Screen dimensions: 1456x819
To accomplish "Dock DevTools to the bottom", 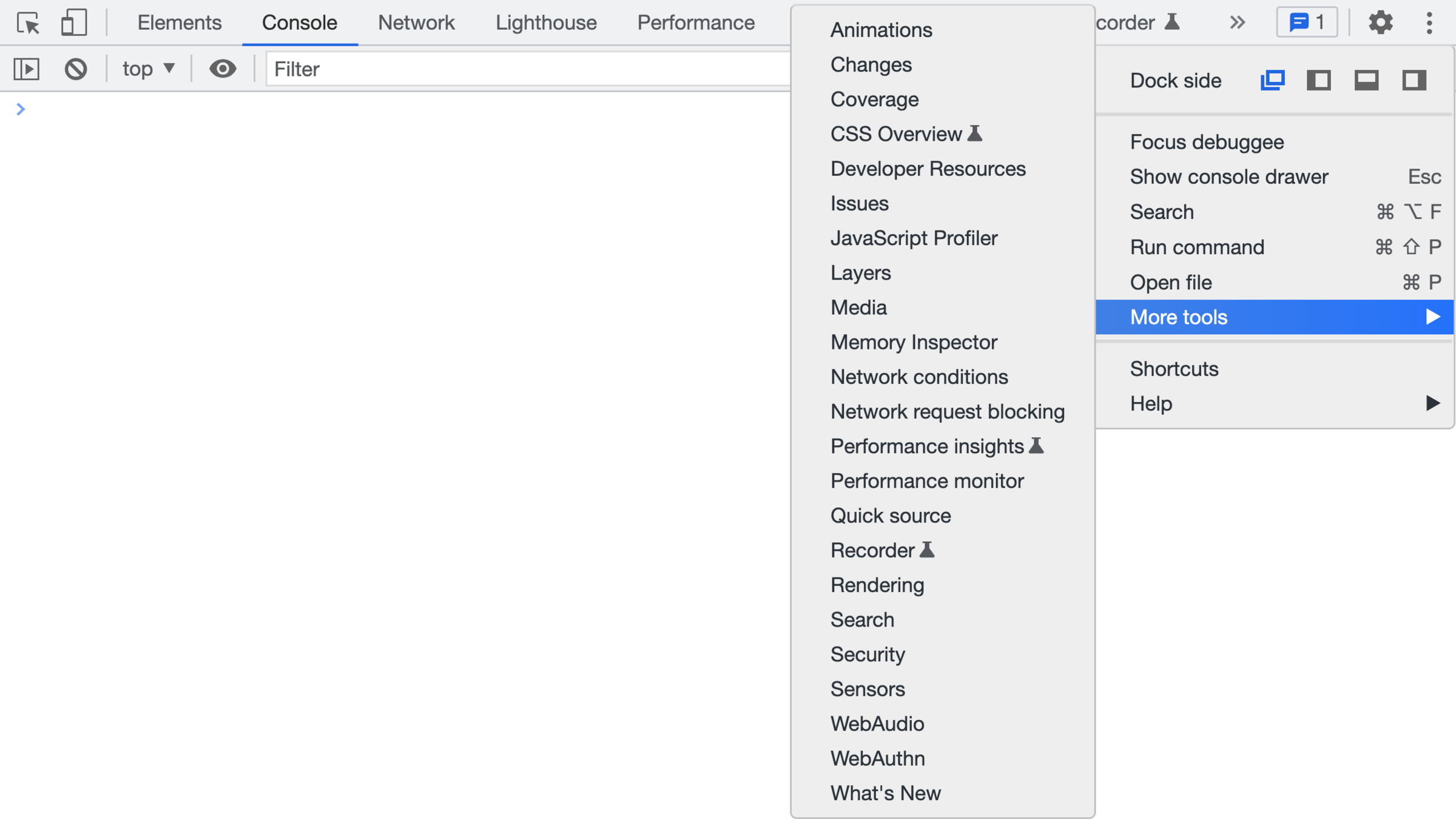I will pos(1366,80).
